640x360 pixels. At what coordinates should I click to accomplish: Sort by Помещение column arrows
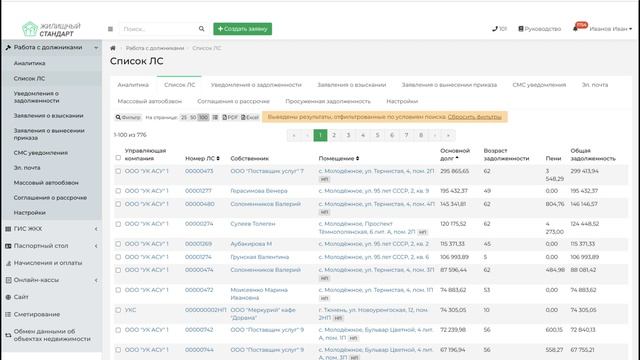pos(358,158)
